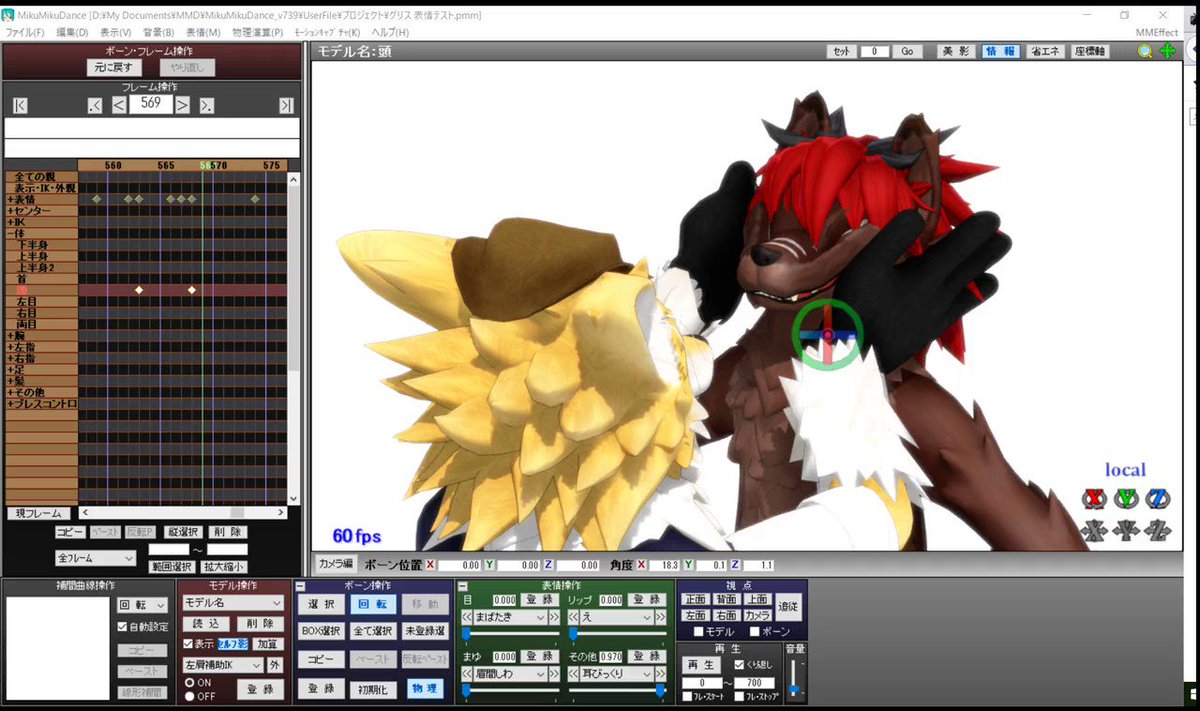Click previous << arrow for リップ morph
The image size is (1200, 711).
574,618
